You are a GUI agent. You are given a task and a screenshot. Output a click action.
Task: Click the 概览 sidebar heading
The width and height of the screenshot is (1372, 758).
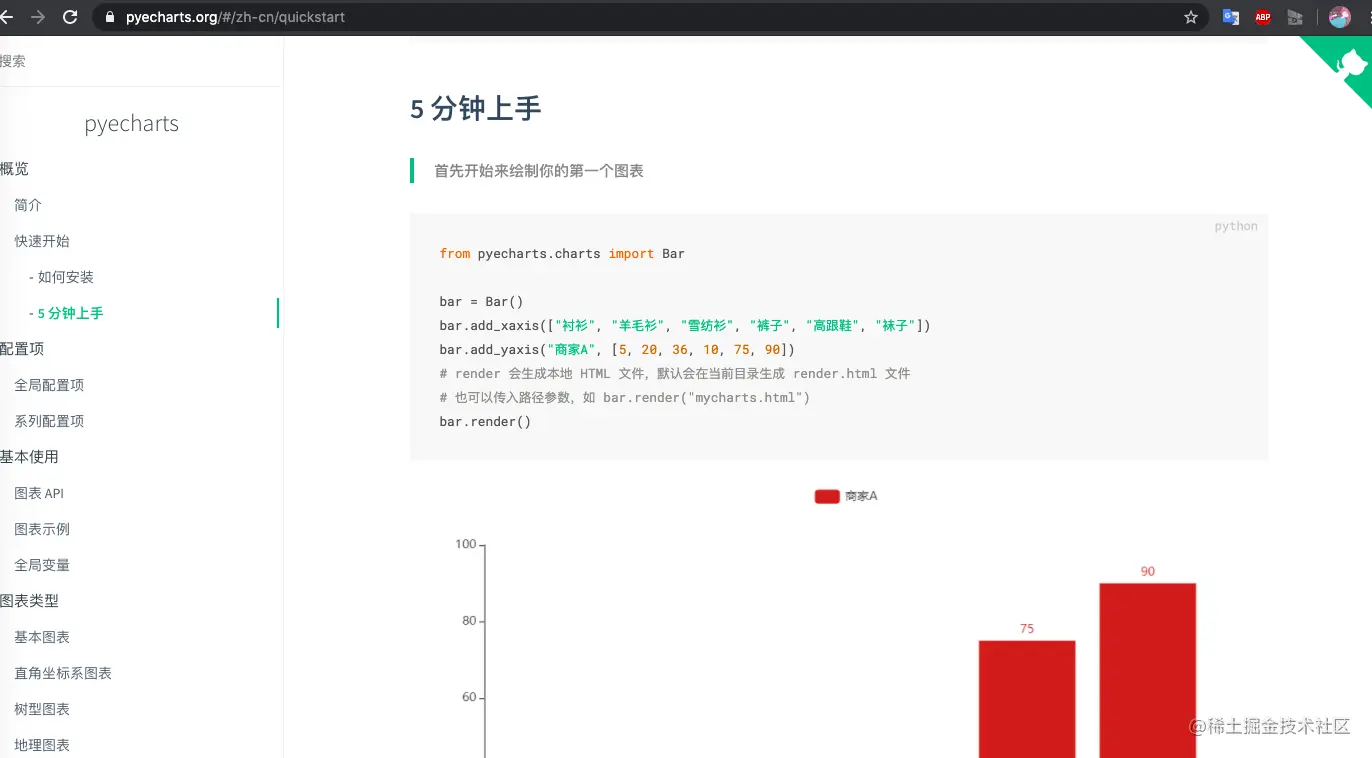tap(14, 169)
